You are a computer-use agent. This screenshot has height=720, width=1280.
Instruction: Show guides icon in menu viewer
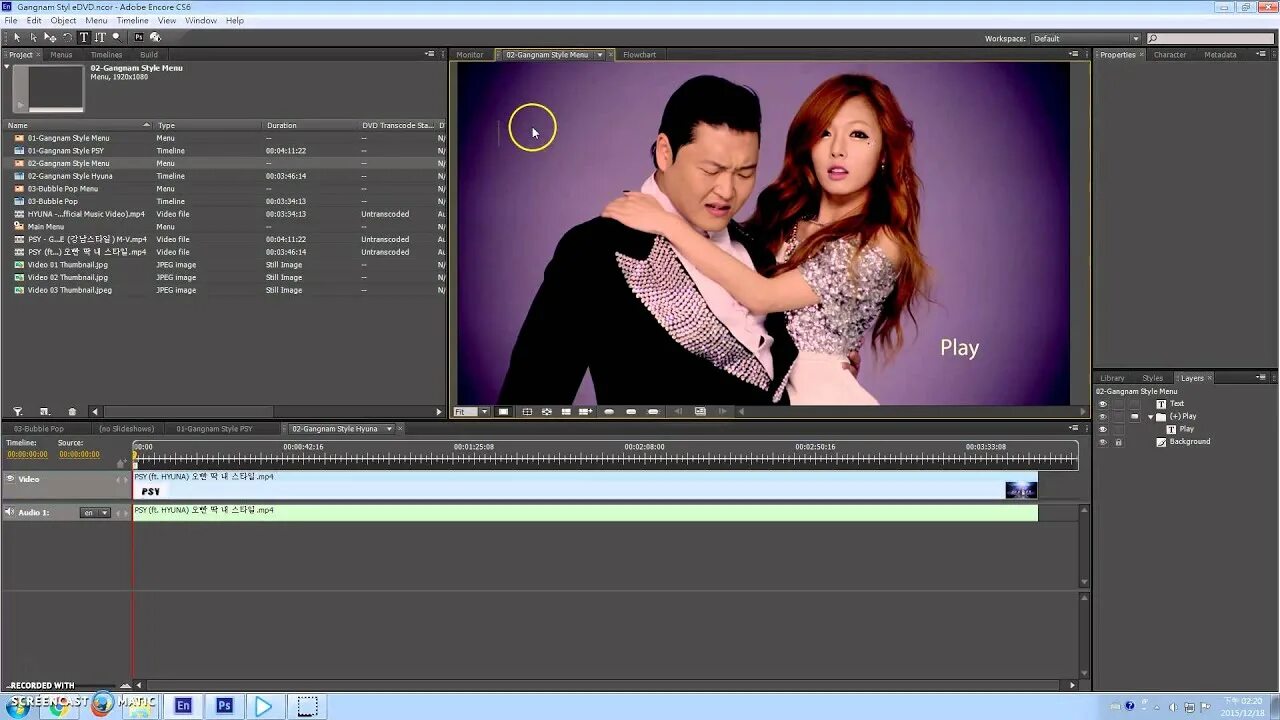point(566,412)
